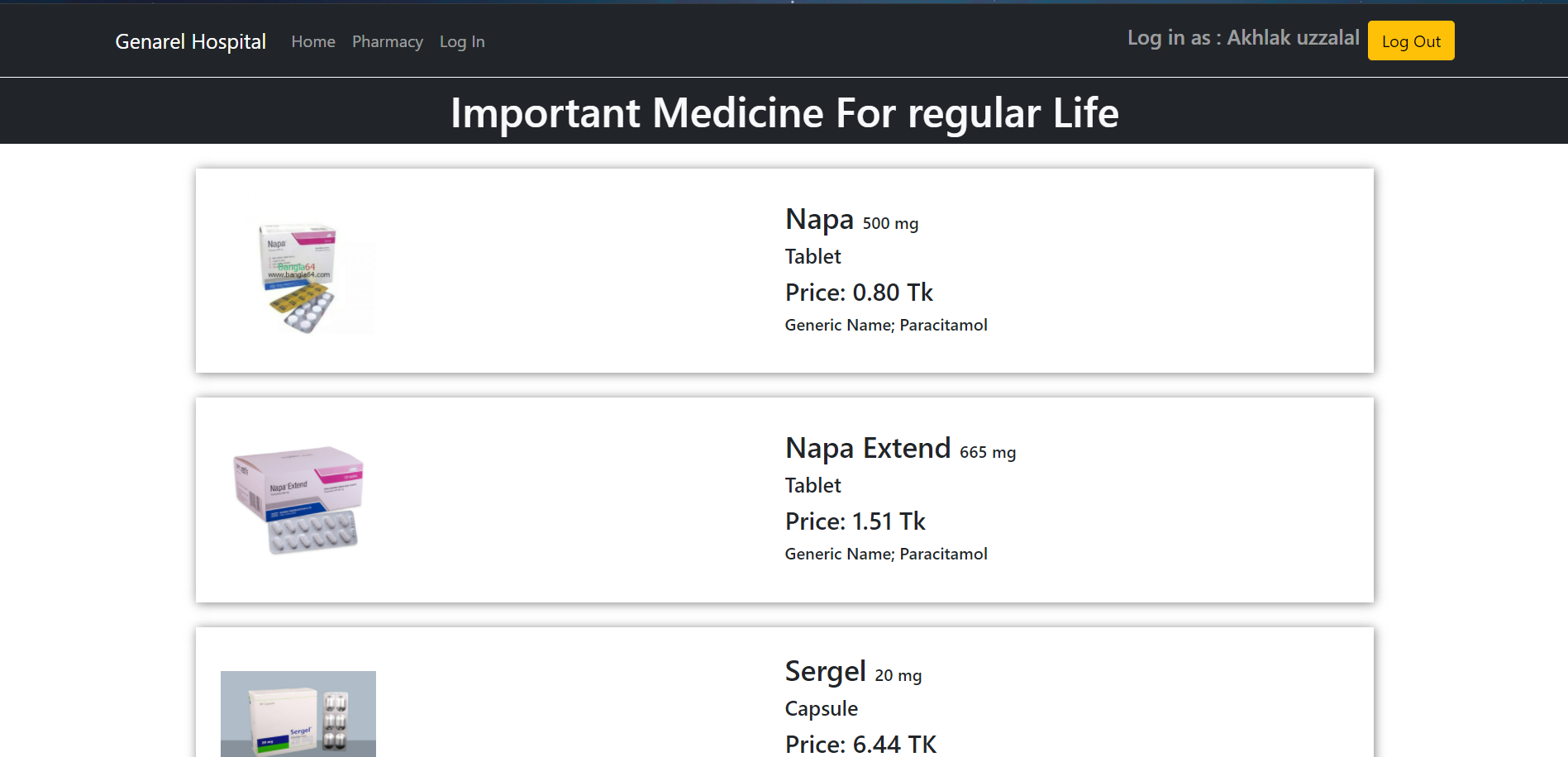Select the Sergel capsule product image

click(x=298, y=713)
